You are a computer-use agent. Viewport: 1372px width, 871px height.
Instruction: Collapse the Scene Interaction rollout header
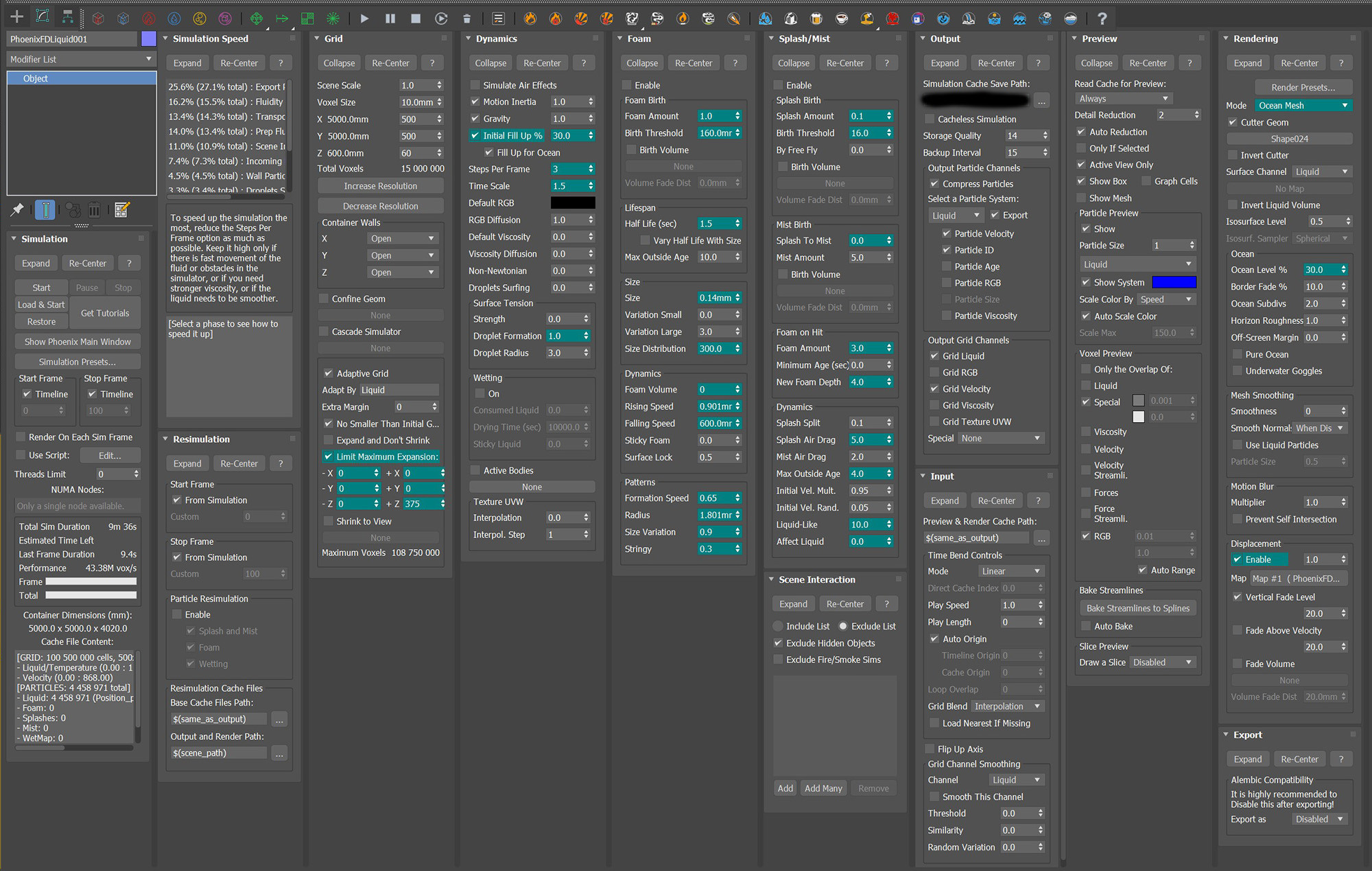pos(836,580)
